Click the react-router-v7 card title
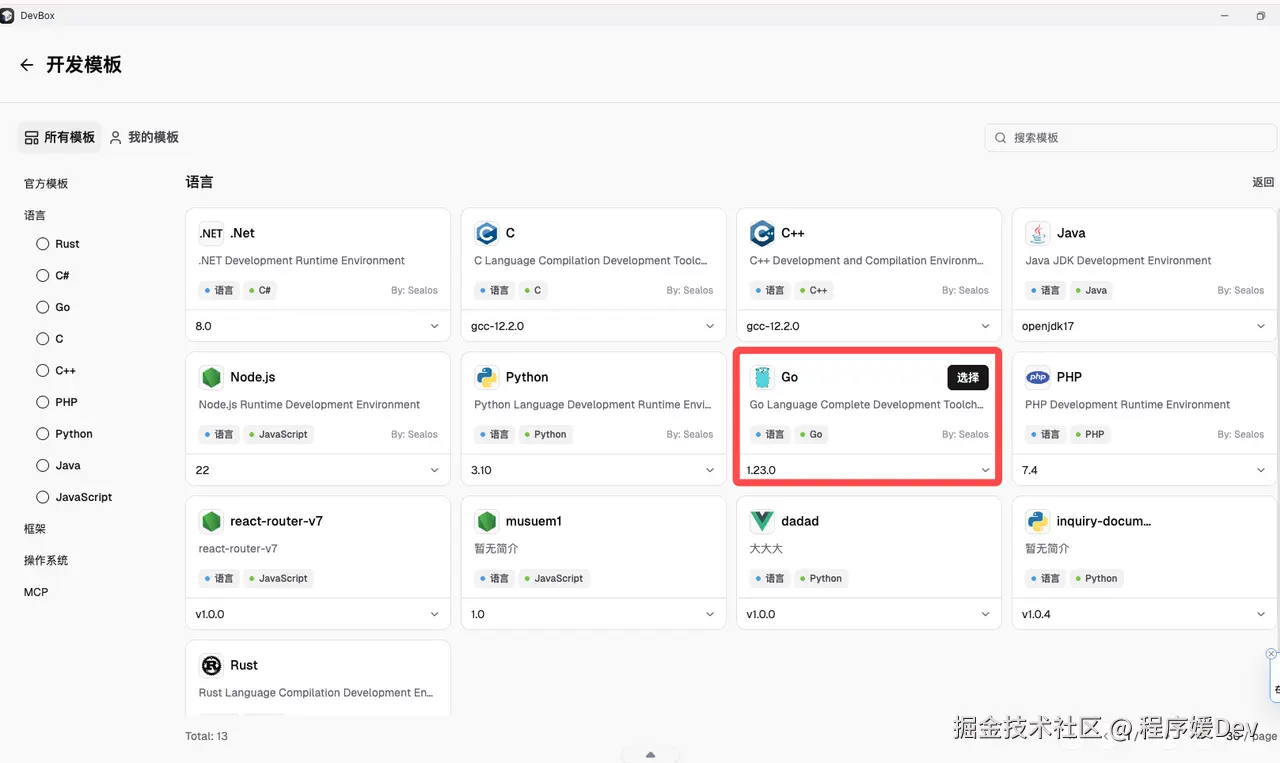This screenshot has width=1280, height=763. tap(276, 521)
